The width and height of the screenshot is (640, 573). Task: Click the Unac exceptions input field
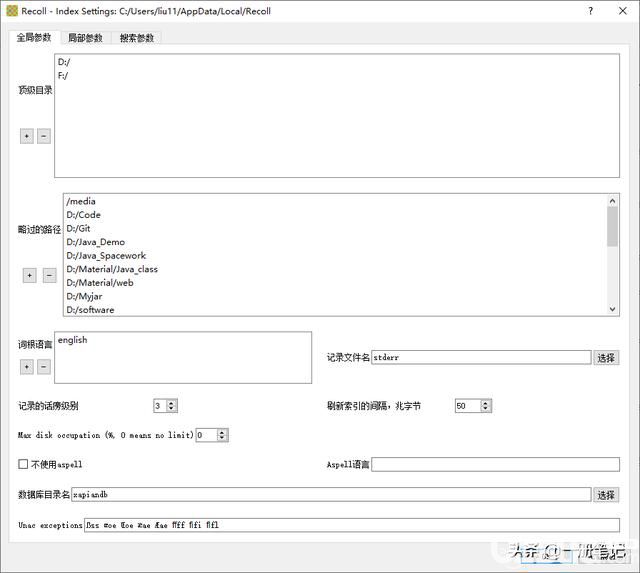[x=352, y=525]
